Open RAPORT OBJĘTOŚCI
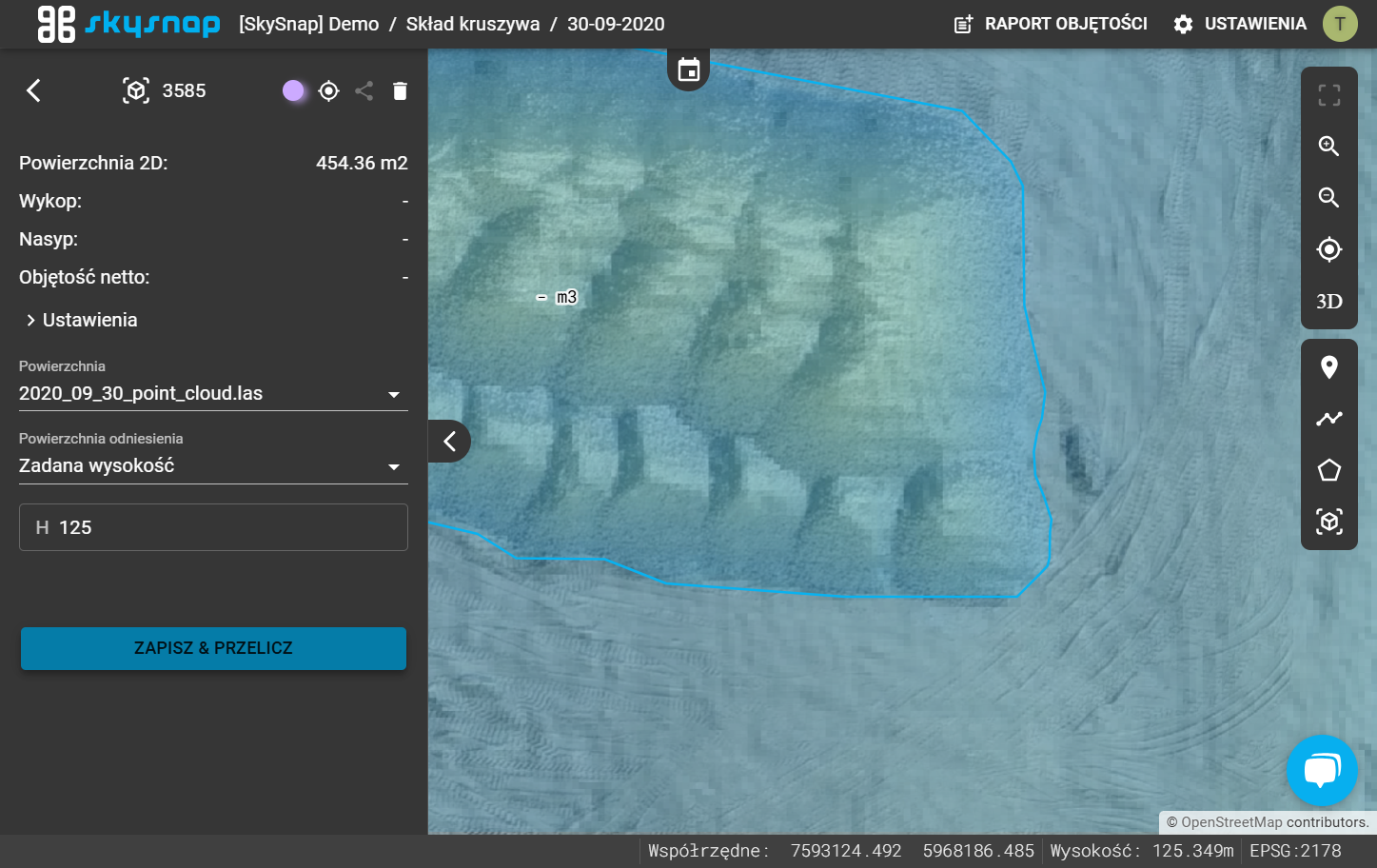The width and height of the screenshot is (1377, 868). pyautogui.click(x=1051, y=24)
